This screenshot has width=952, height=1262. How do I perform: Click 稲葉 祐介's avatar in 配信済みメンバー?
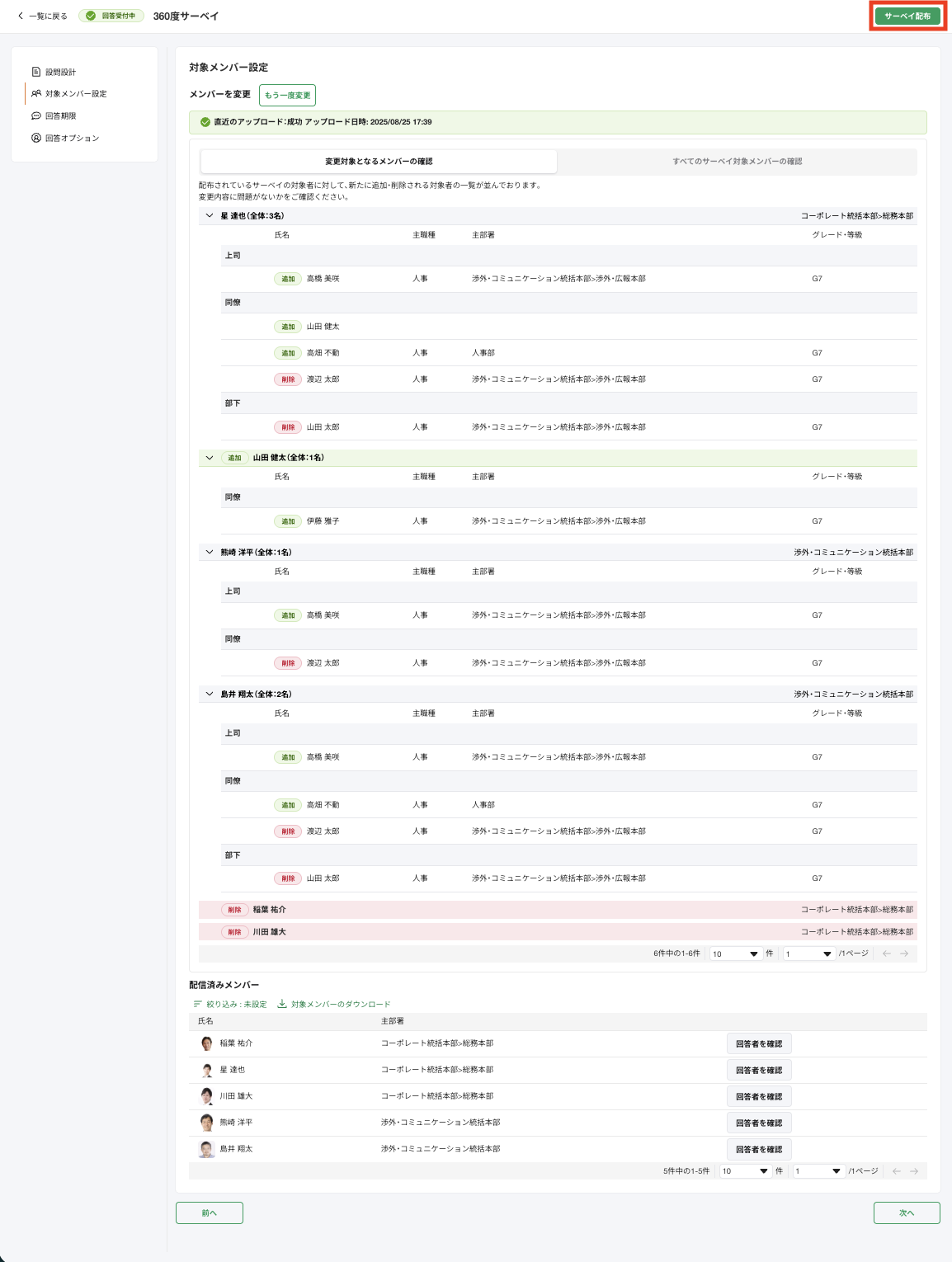coord(207,1043)
